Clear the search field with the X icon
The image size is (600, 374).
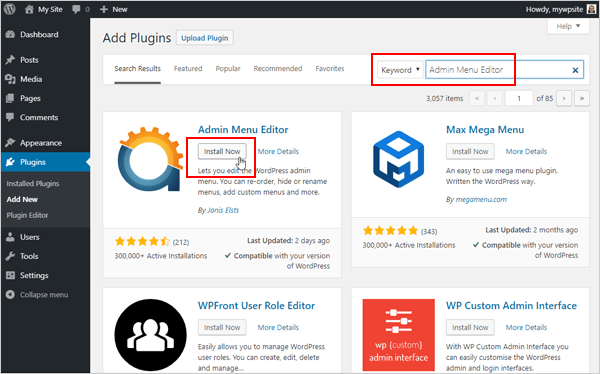point(575,70)
